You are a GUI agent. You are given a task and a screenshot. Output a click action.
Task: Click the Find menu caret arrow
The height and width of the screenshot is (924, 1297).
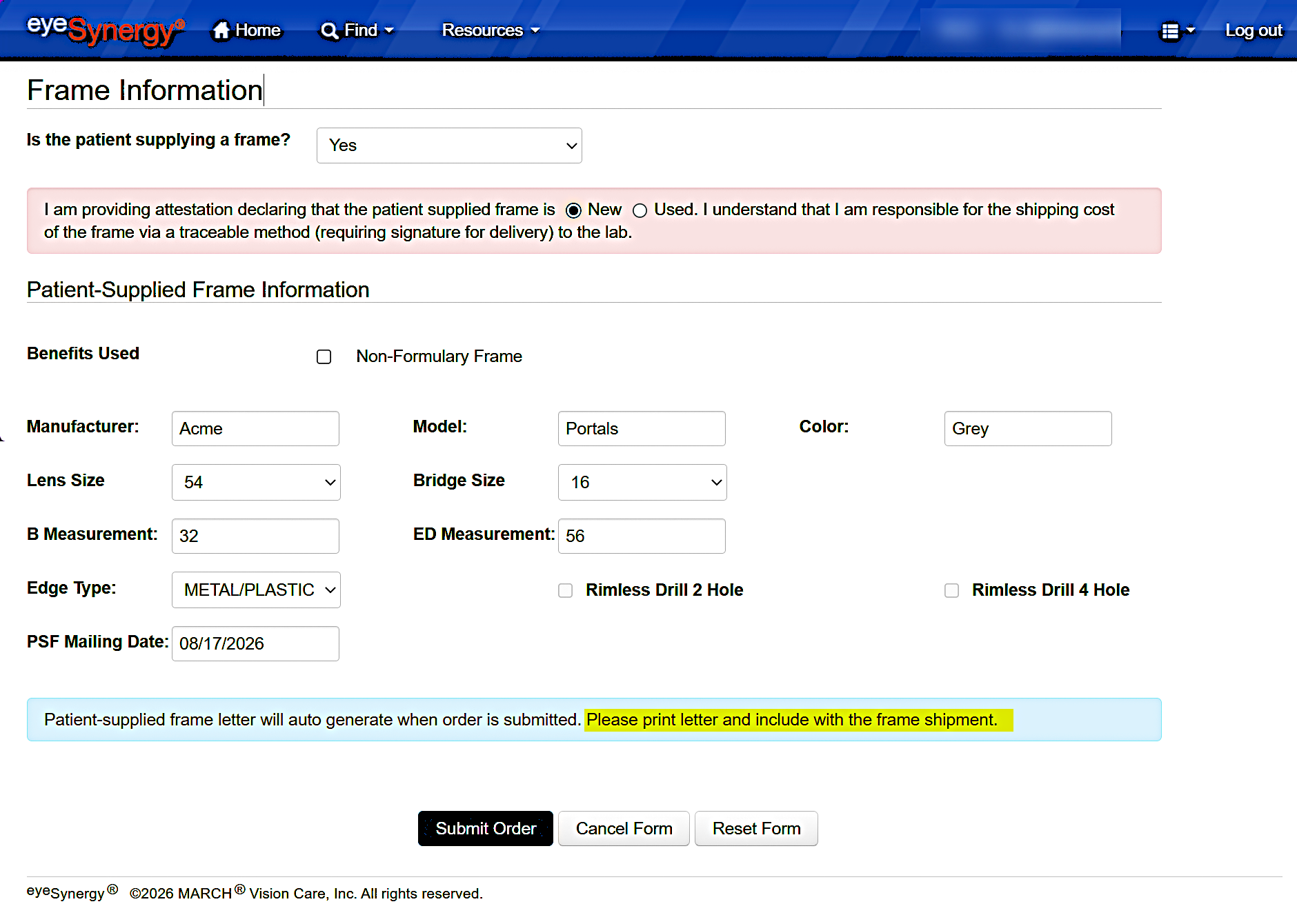(x=389, y=31)
